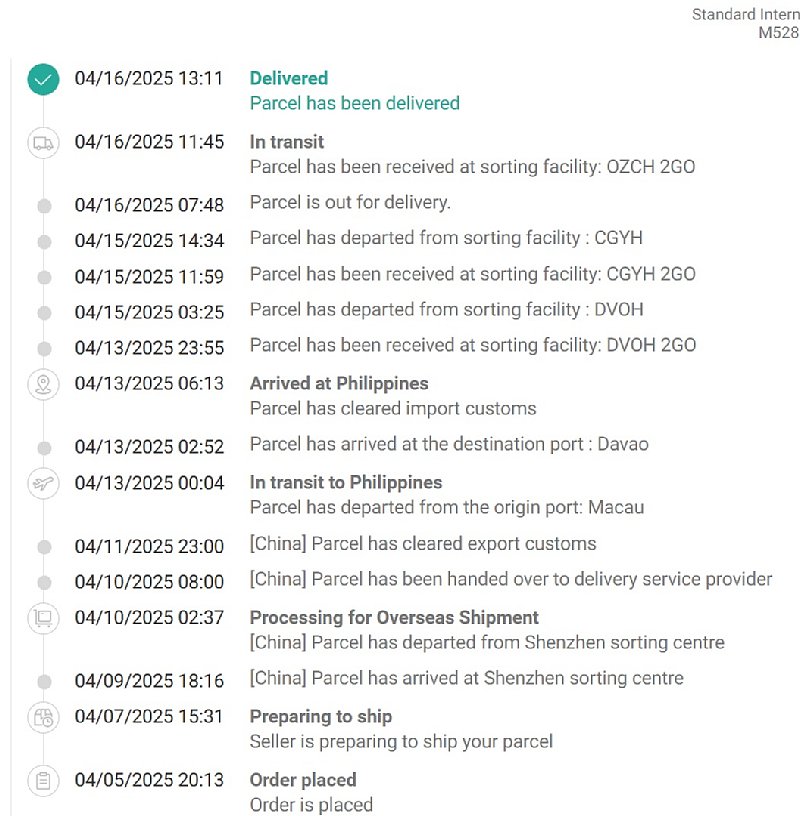Screen dimensions: 800x816
Task: Click the Arrived at Philippines location pin icon
Action: pos(43,385)
